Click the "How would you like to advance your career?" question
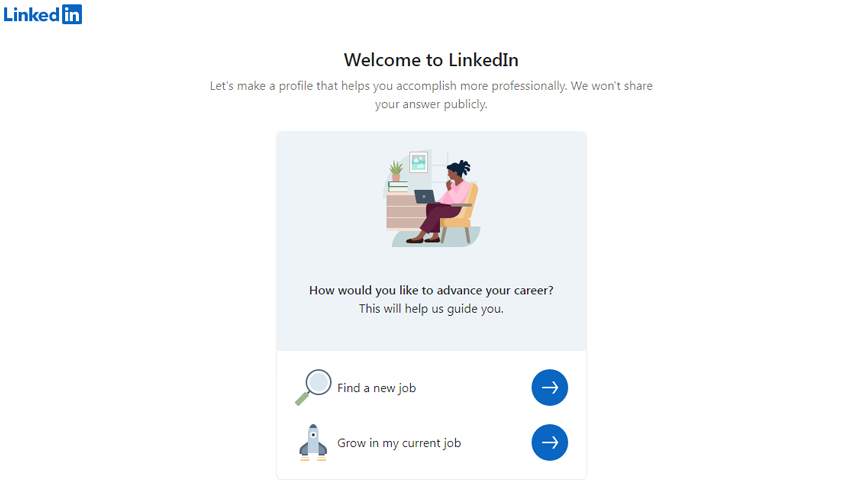This screenshot has width=856, height=482. [431, 290]
